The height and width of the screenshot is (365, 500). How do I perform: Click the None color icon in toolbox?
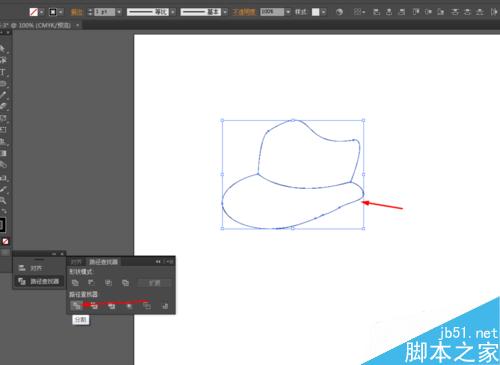click(5, 241)
